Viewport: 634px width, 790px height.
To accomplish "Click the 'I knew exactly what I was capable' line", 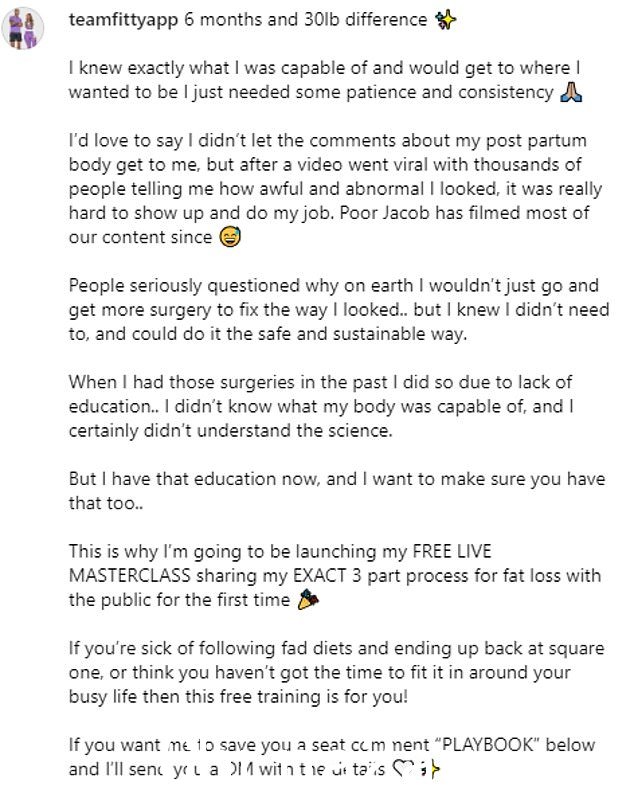I will (325, 68).
